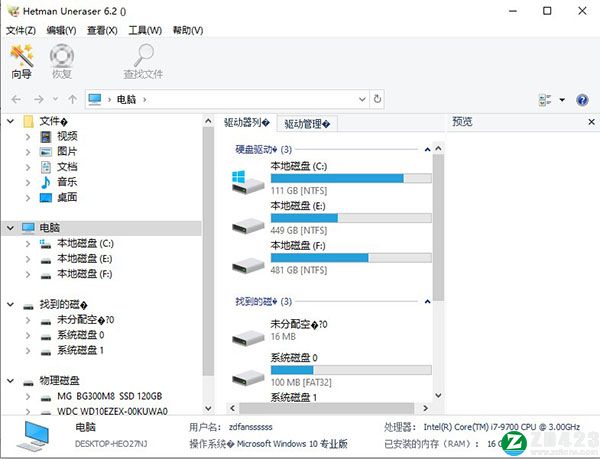
Task: Launch the wizard (向导) tool
Action: pos(21,61)
